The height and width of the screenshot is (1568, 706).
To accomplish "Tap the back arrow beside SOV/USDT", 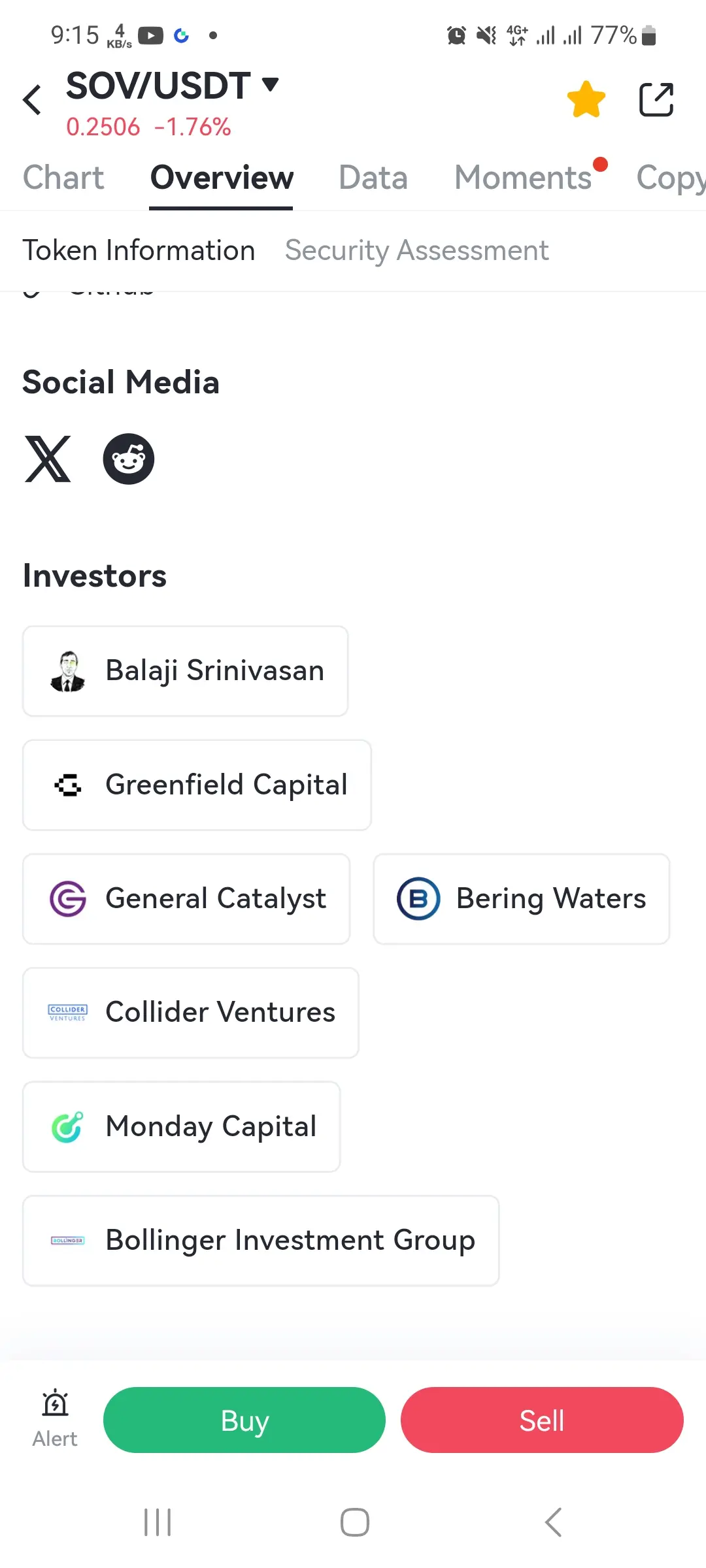I will point(32,100).
